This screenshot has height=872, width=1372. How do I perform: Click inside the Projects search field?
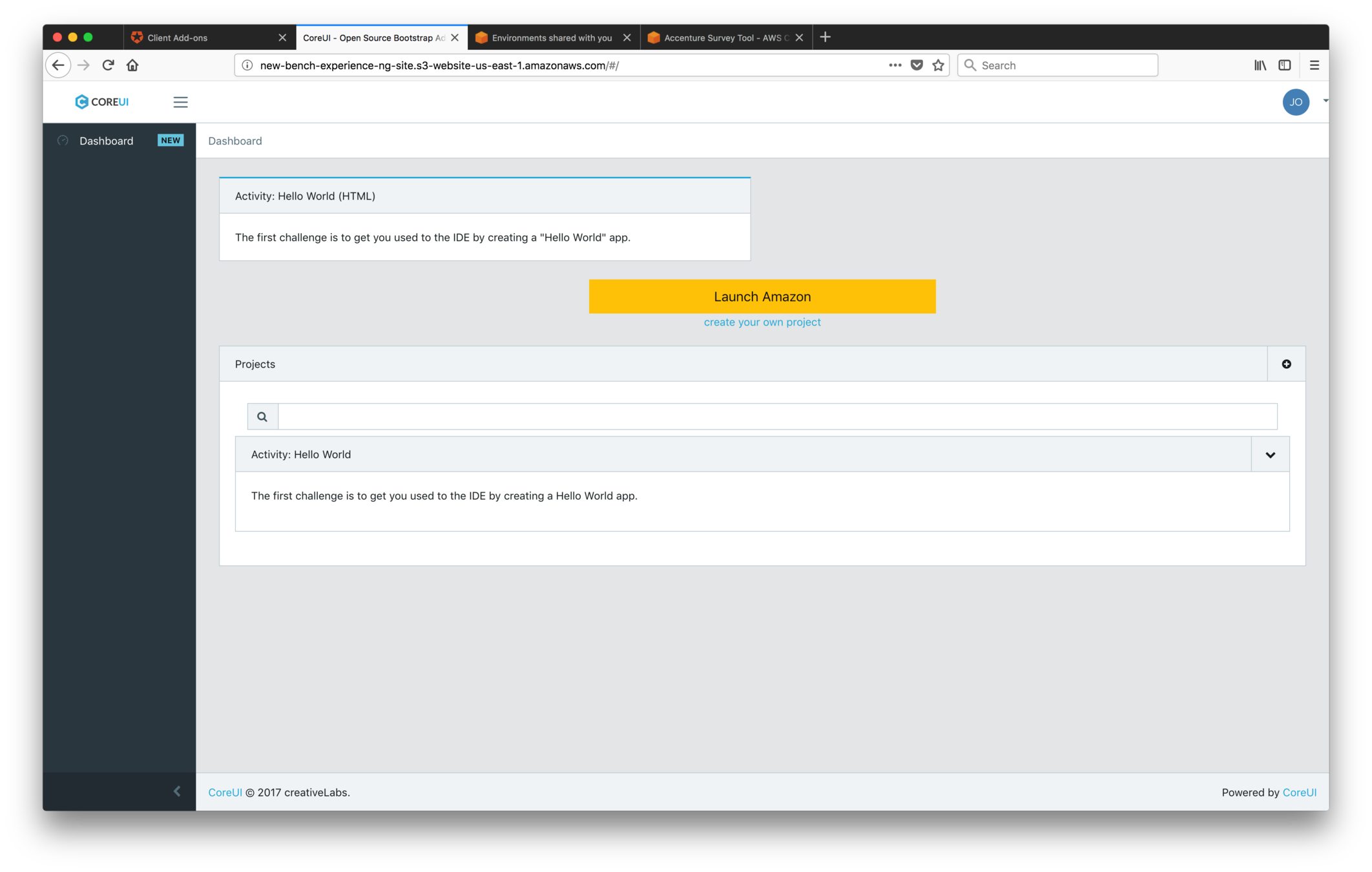777,417
